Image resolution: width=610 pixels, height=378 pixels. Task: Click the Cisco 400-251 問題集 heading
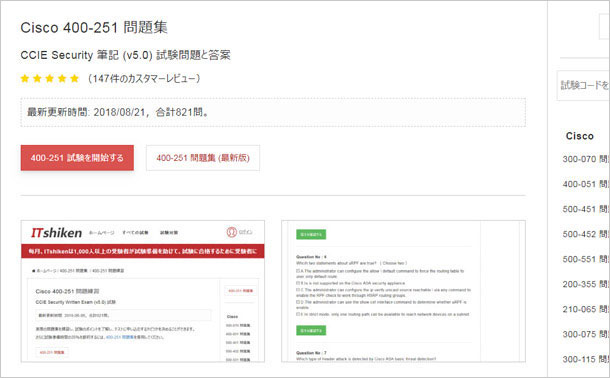click(94, 28)
